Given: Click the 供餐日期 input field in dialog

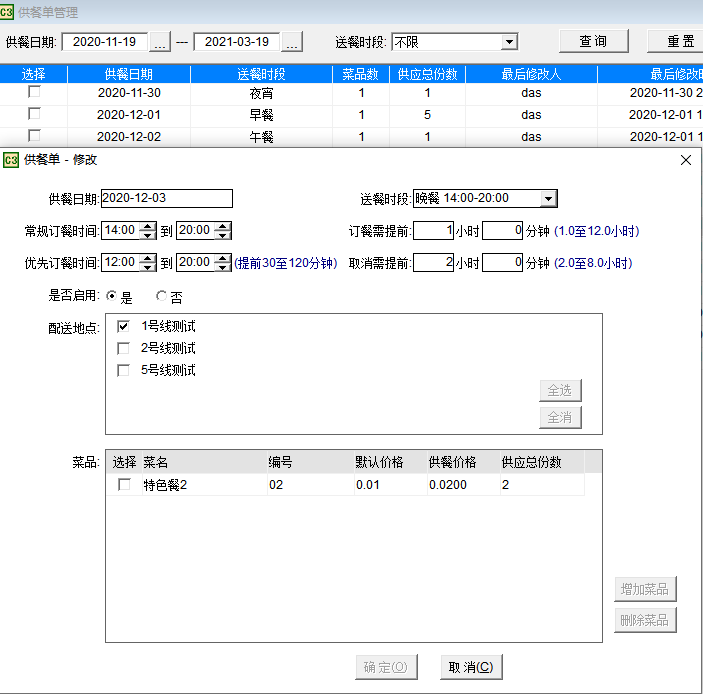Looking at the screenshot, I should click(166, 199).
